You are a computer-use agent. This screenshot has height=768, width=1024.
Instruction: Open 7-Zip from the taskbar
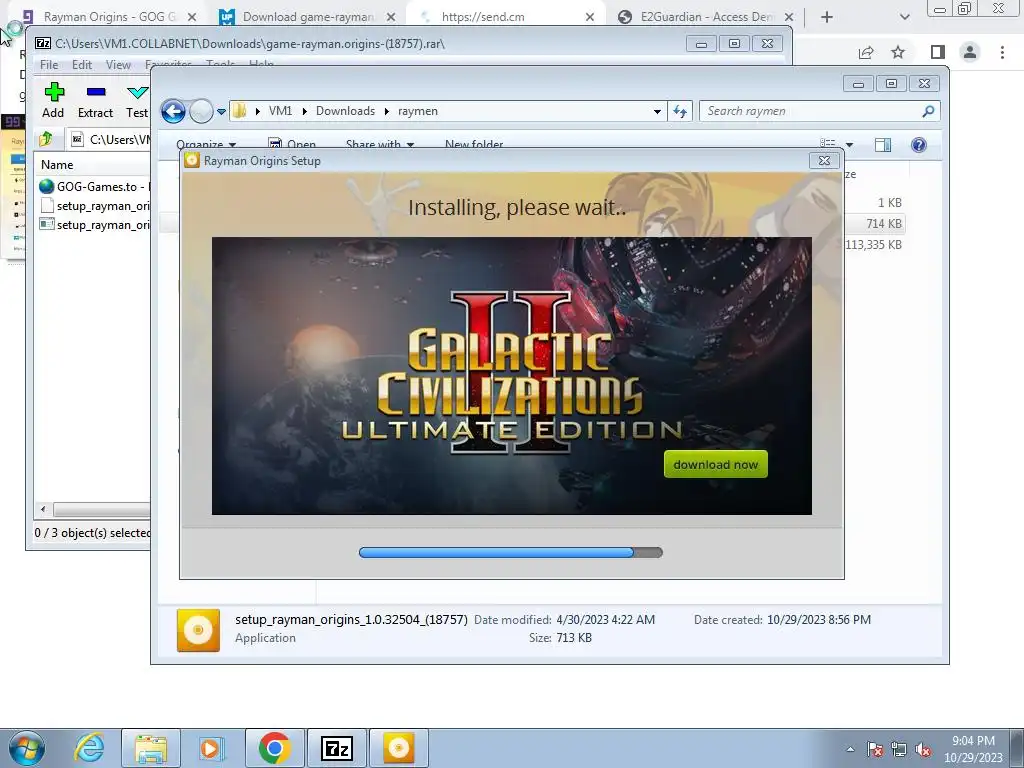pyautogui.click(x=336, y=748)
